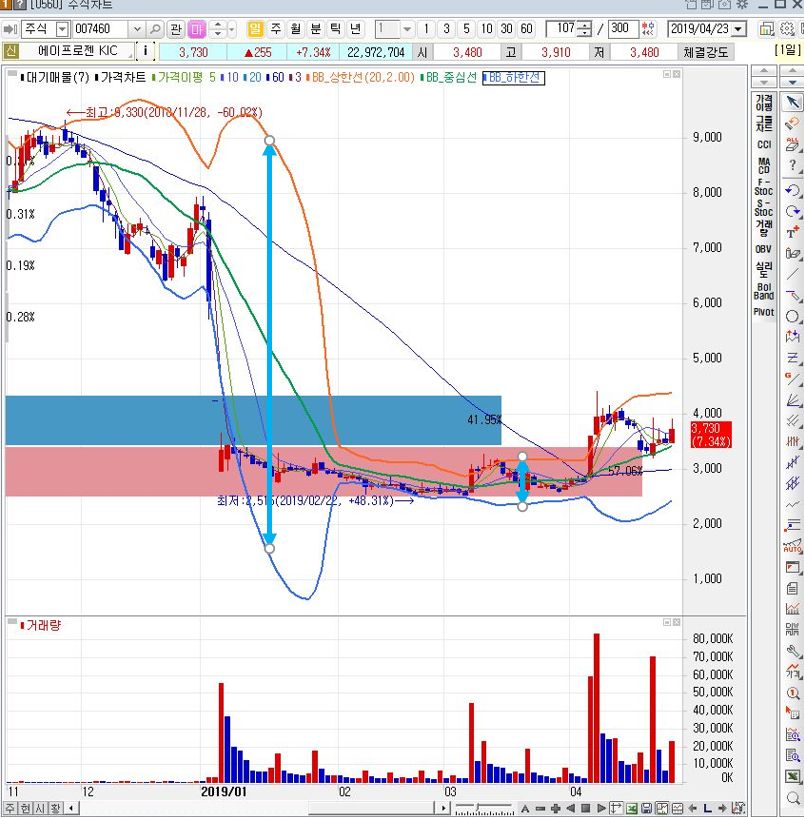Select the 일 (daily) period button

(x=255, y=29)
